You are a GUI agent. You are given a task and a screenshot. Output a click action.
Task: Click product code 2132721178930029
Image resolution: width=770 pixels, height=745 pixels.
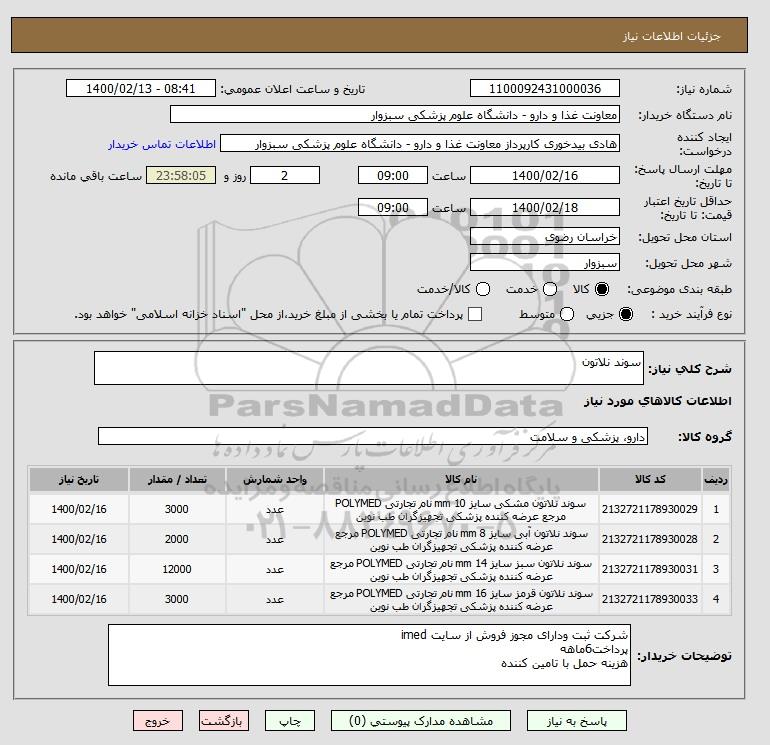pos(650,509)
